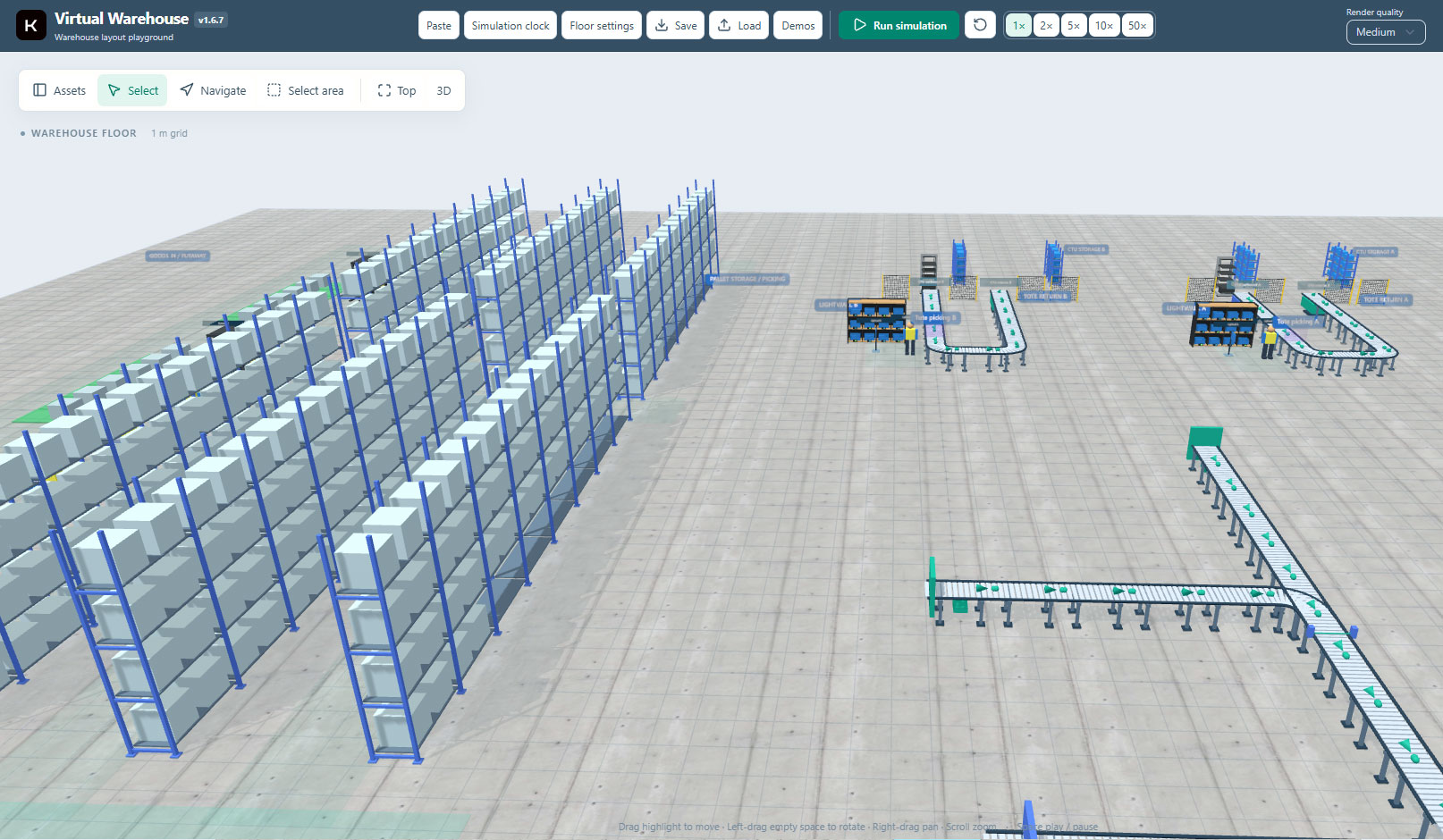Select the worker at Tote picking B
This screenshot has height=840, width=1443.
(910, 338)
